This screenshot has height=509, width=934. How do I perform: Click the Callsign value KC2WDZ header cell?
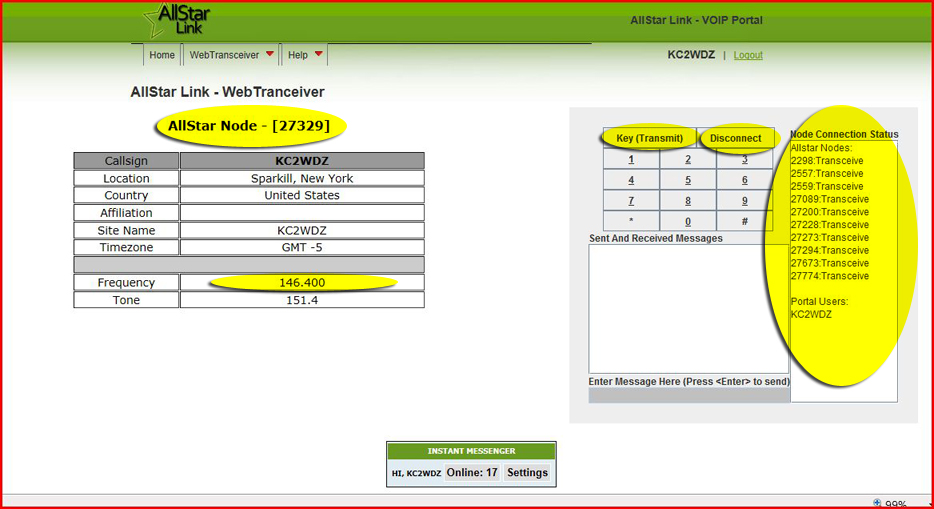point(302,161)
